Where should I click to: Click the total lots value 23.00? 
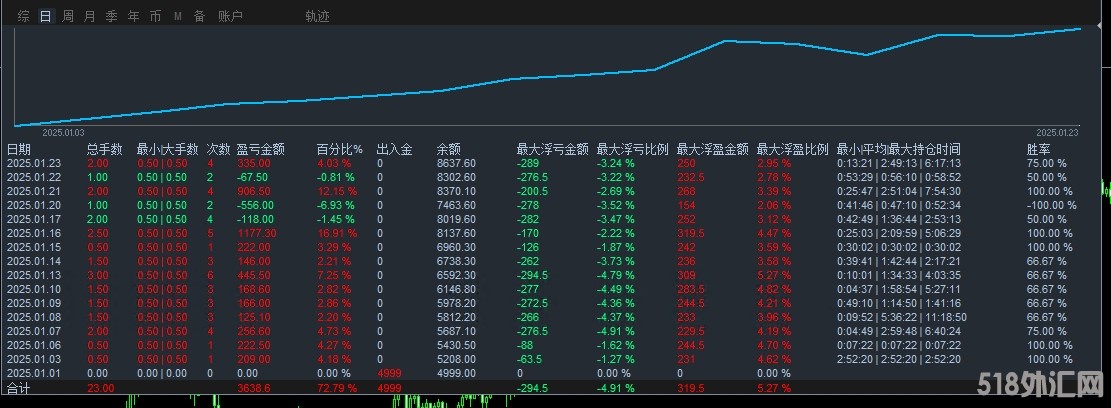coord(100,388)
